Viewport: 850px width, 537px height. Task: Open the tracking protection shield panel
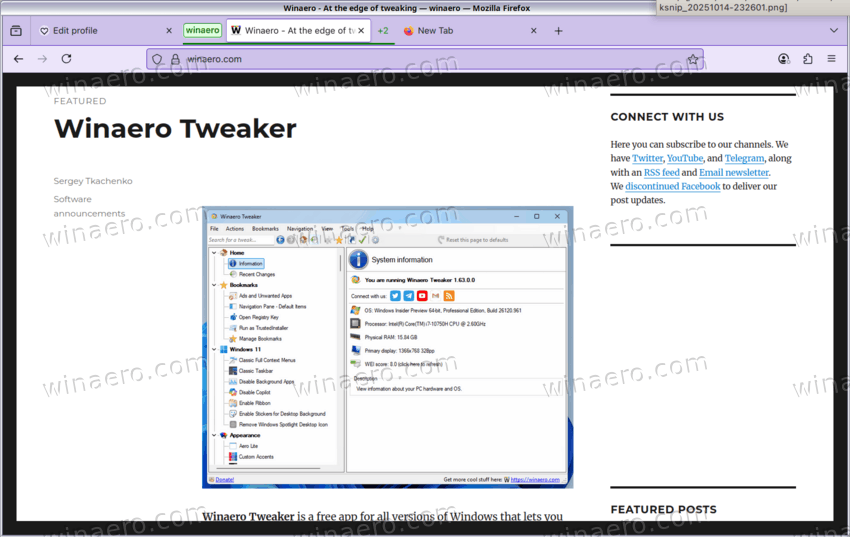click(x=157, y=59)
